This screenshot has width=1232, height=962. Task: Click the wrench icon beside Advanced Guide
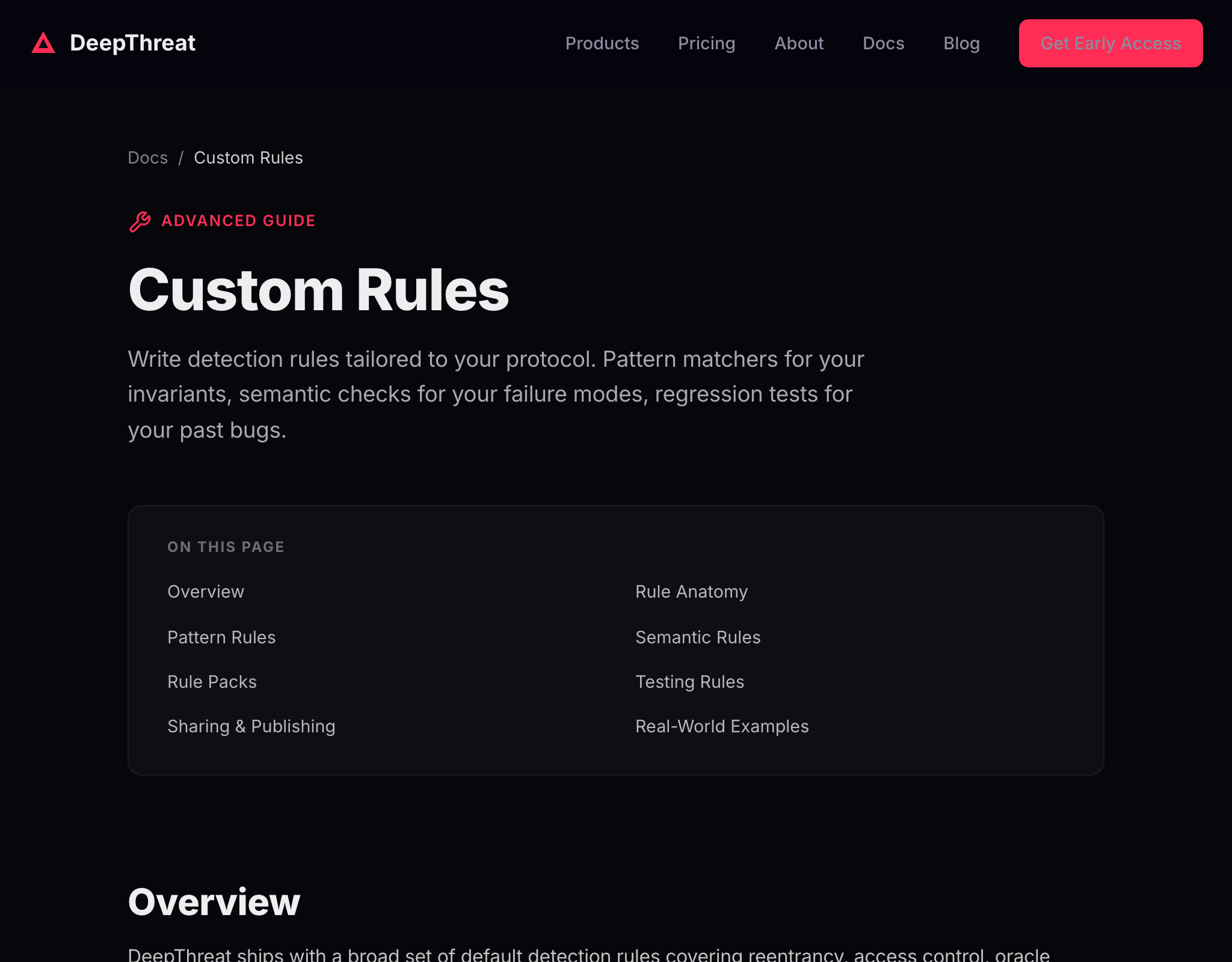click(140, 221)
